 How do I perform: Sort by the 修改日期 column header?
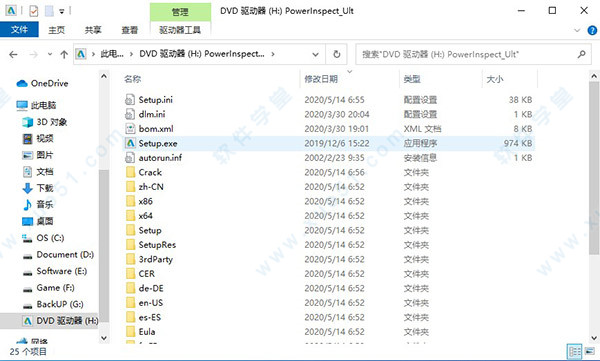321,79
